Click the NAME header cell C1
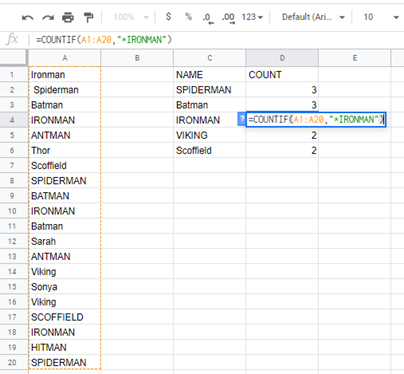This screenshot has height=374, width=404. pos(210,74)
